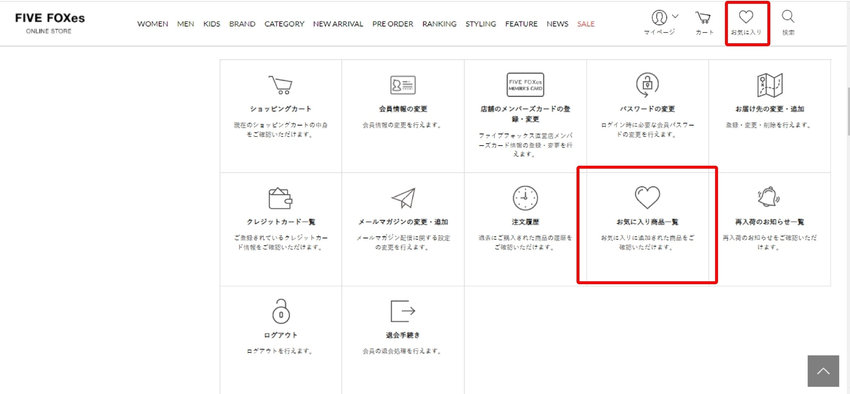Open search magnifier icon in header
Screen dimensions: 850x394
coord(788,17)
